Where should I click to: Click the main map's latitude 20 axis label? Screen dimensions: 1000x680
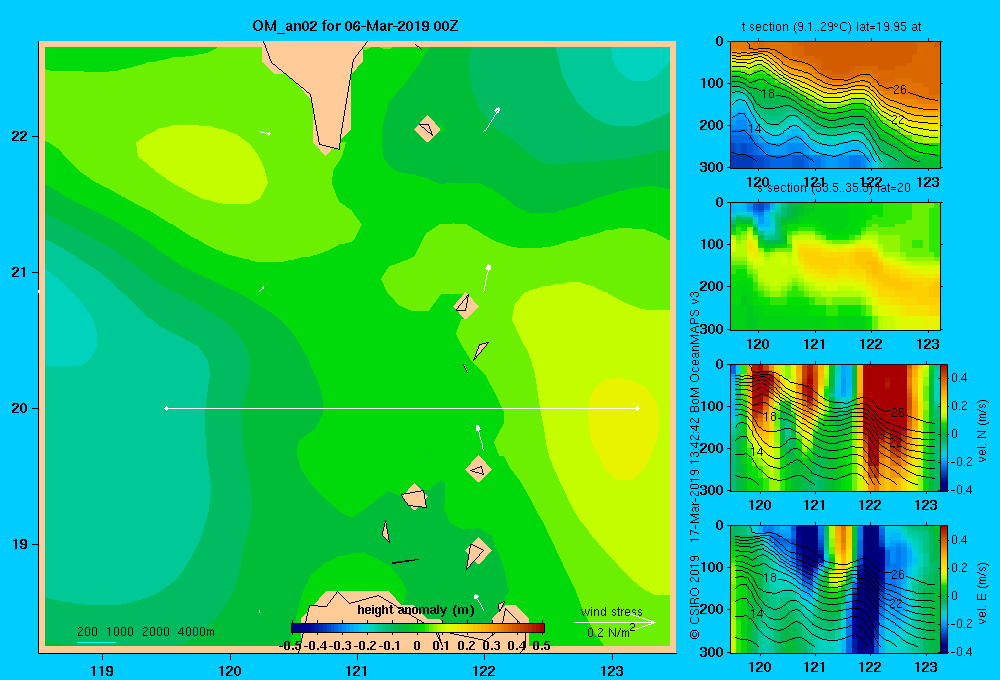(20, 408)
